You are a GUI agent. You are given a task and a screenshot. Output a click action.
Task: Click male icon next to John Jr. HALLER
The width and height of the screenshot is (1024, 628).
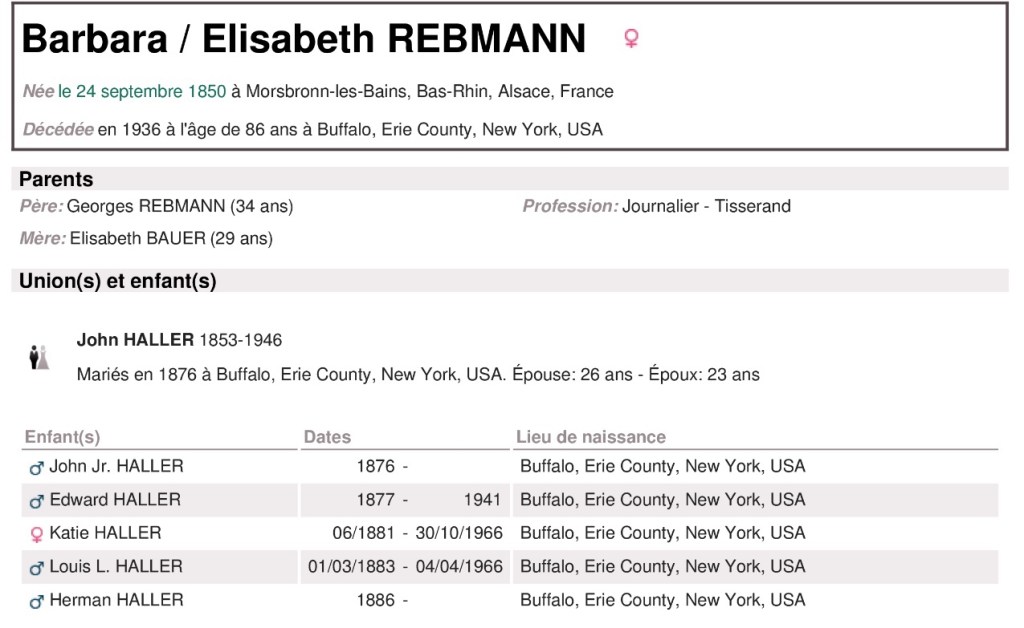point(37,467)
